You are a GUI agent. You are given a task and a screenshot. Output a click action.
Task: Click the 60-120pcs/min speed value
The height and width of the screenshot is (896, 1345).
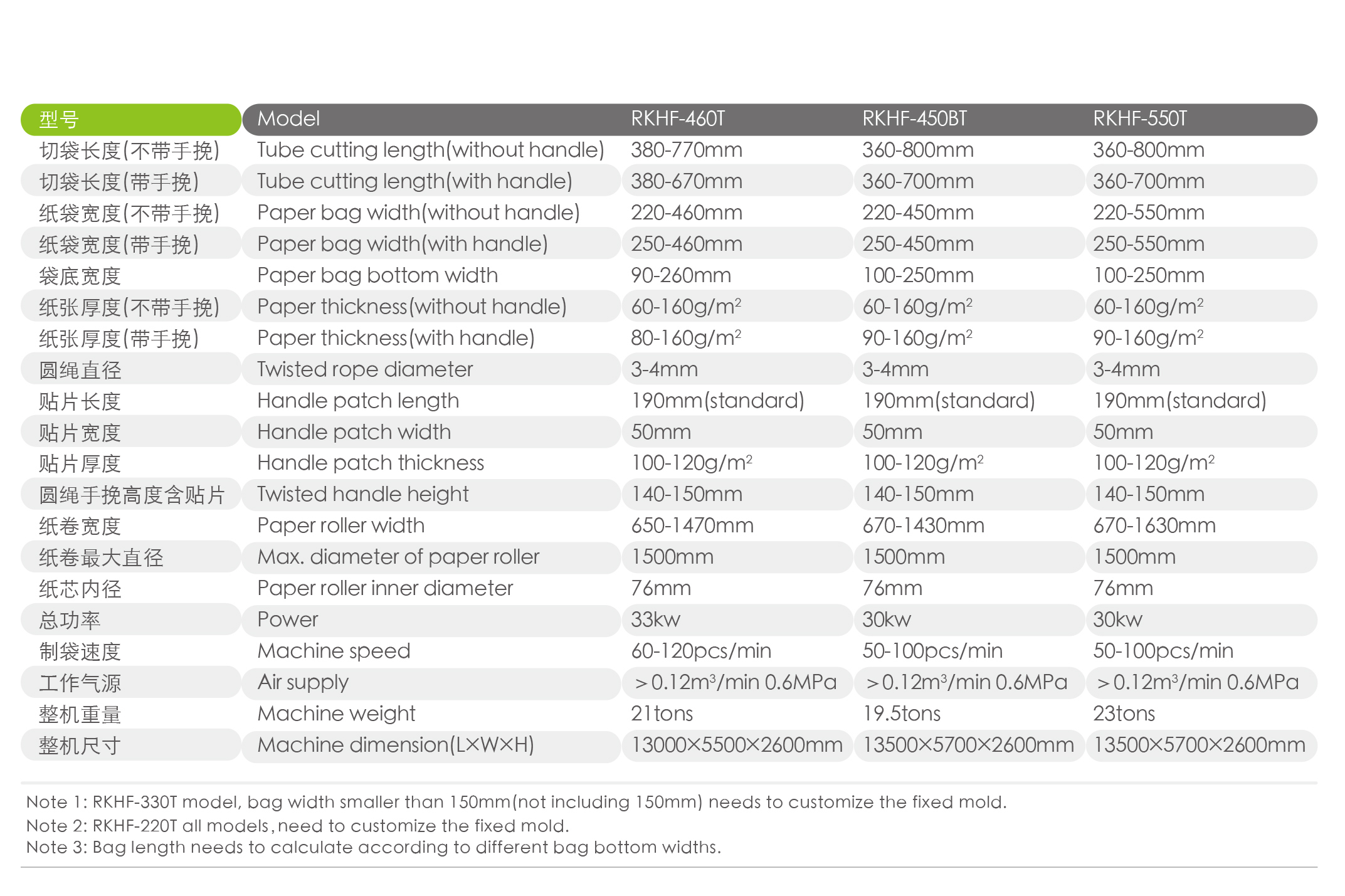701,651
